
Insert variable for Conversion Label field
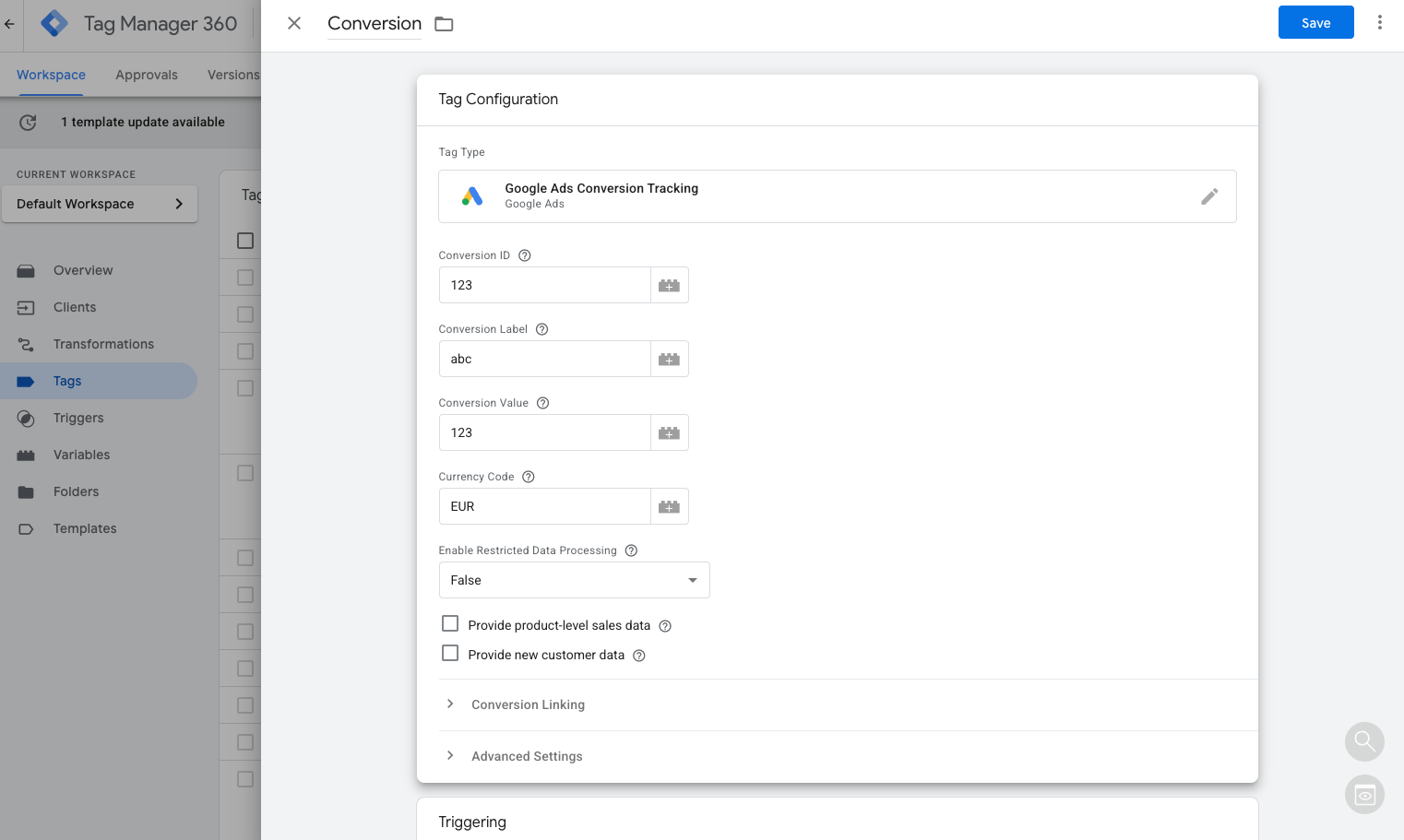point(669,360)
